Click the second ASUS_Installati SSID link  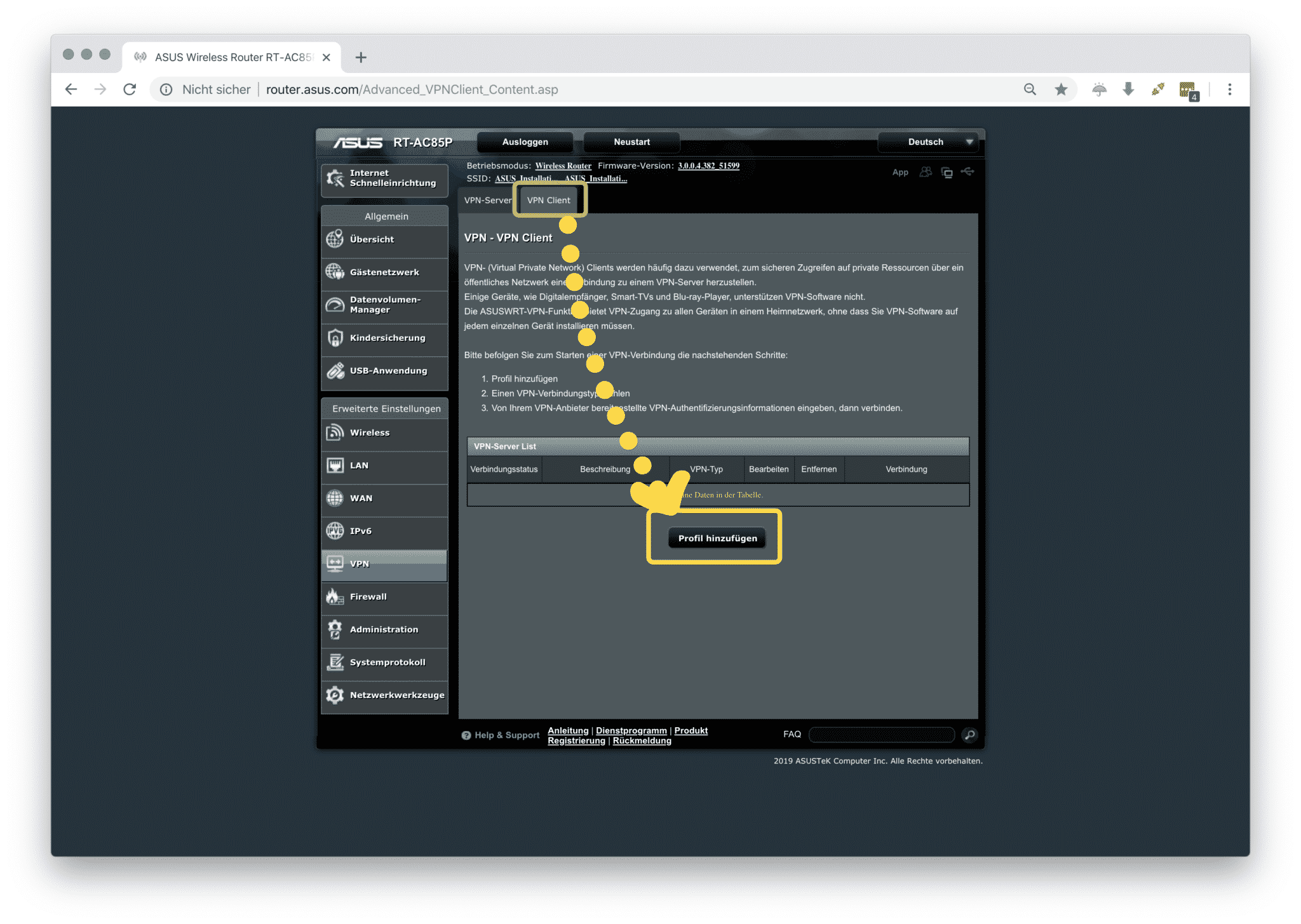click(x=596, y=178)
